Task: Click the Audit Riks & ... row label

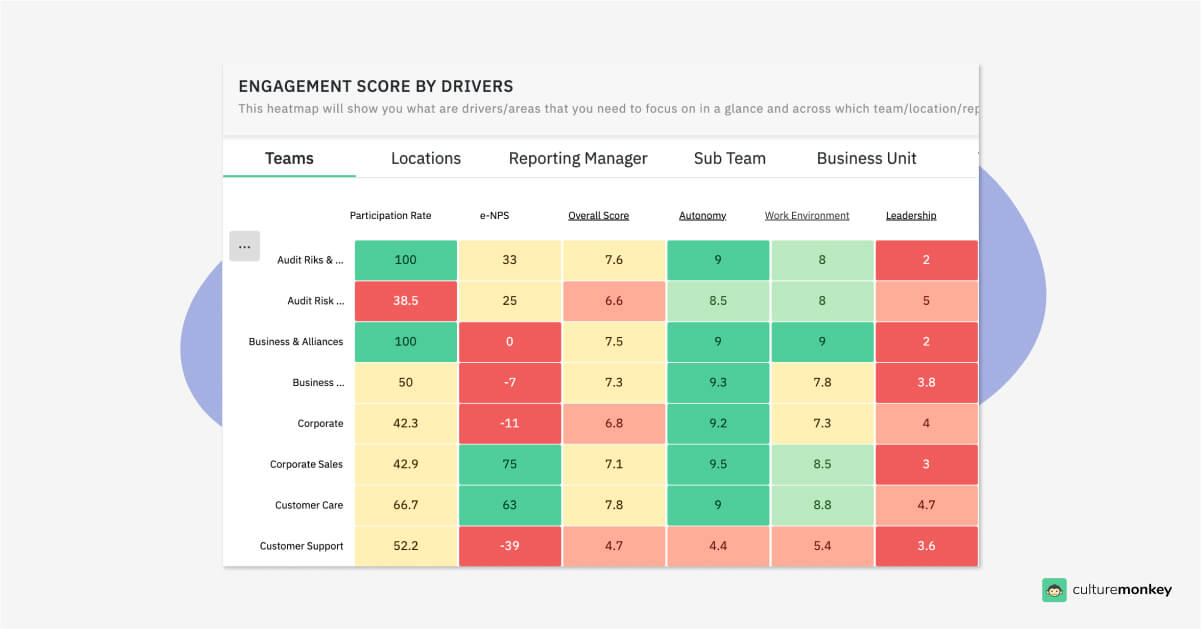Action: click(310, 260)
